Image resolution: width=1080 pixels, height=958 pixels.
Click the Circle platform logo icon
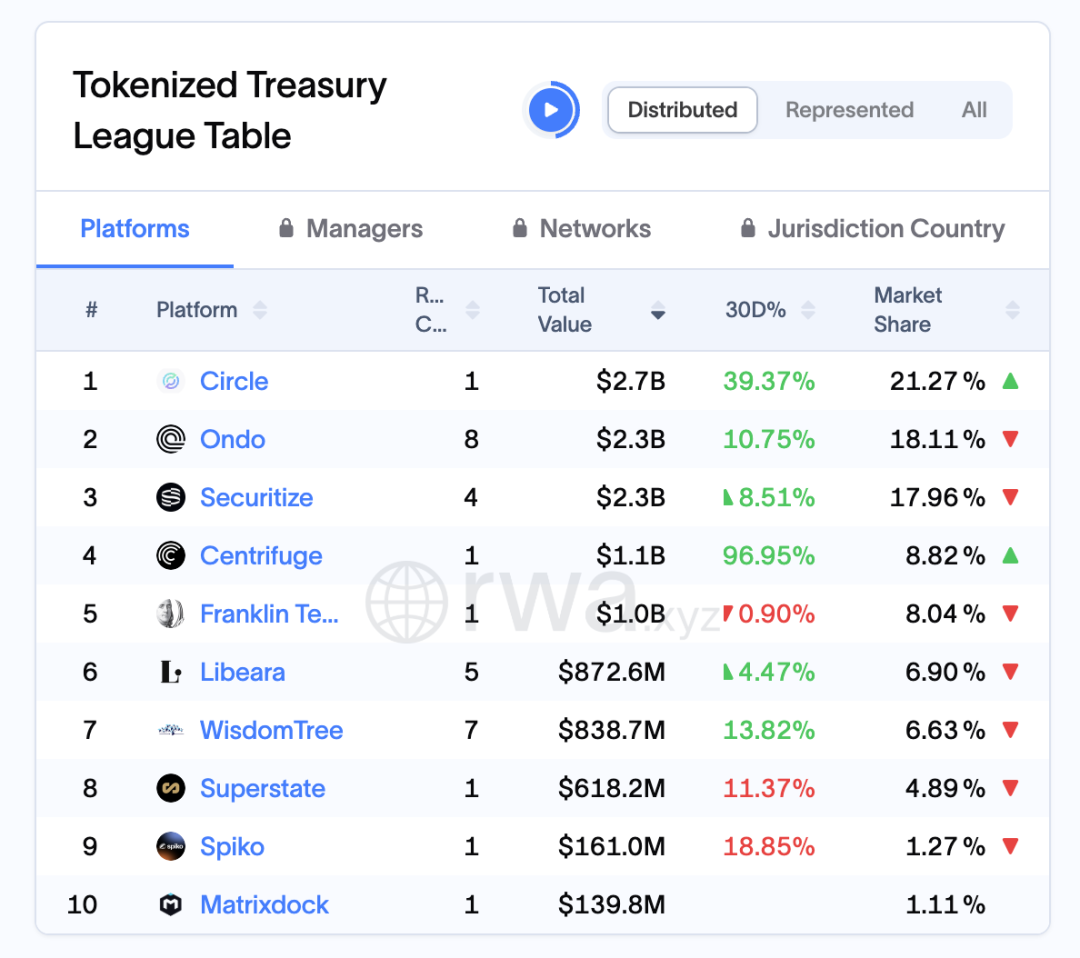pos(171,381)
